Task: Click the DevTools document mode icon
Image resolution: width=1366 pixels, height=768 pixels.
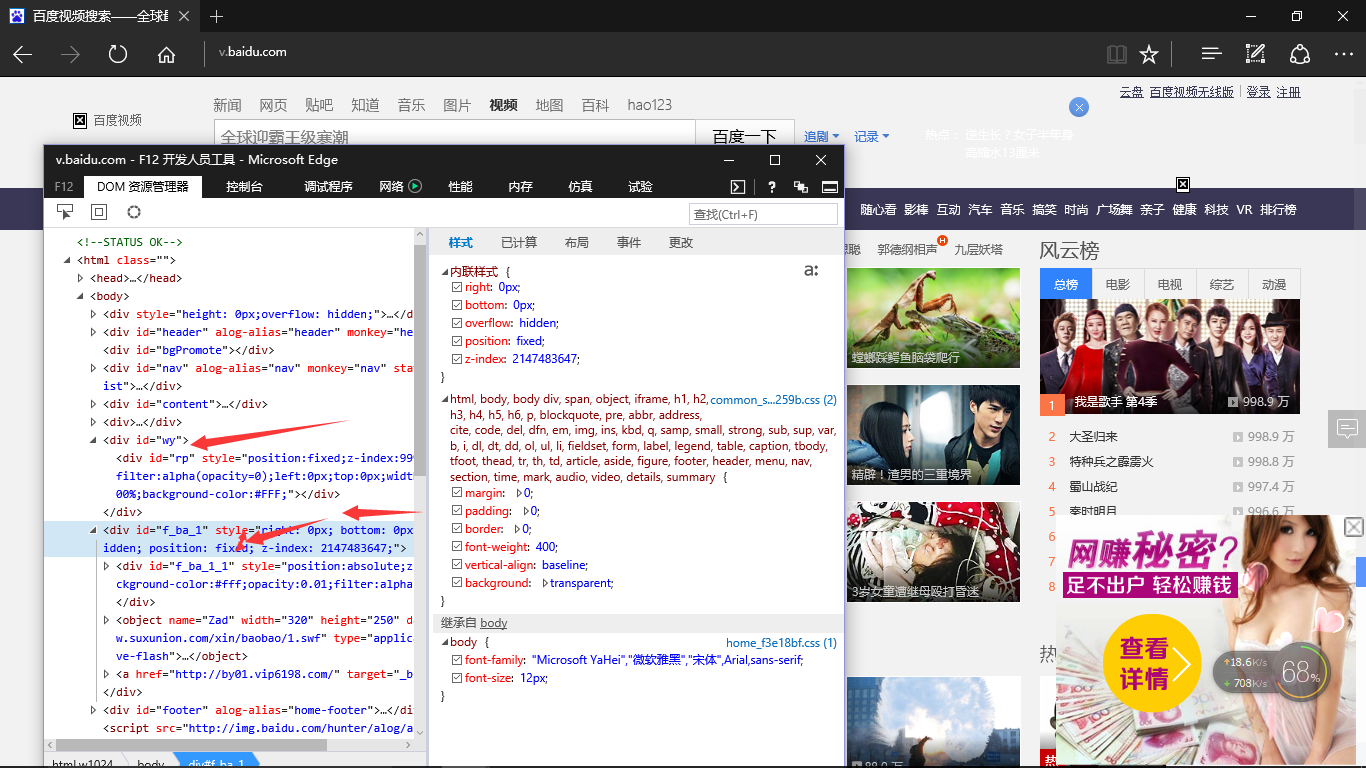Action: point(801,186)
